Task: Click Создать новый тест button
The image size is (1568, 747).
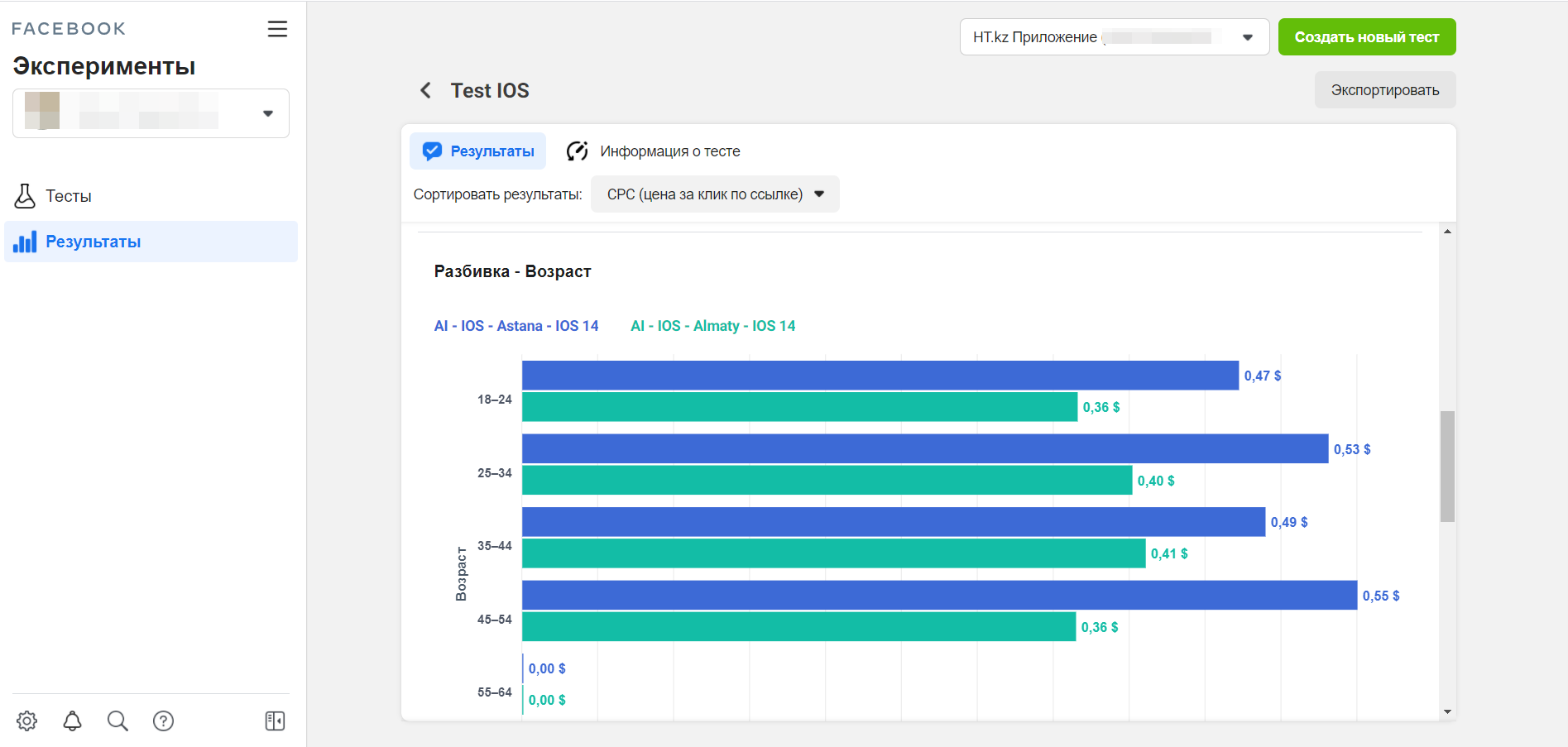Action: 1366,37
